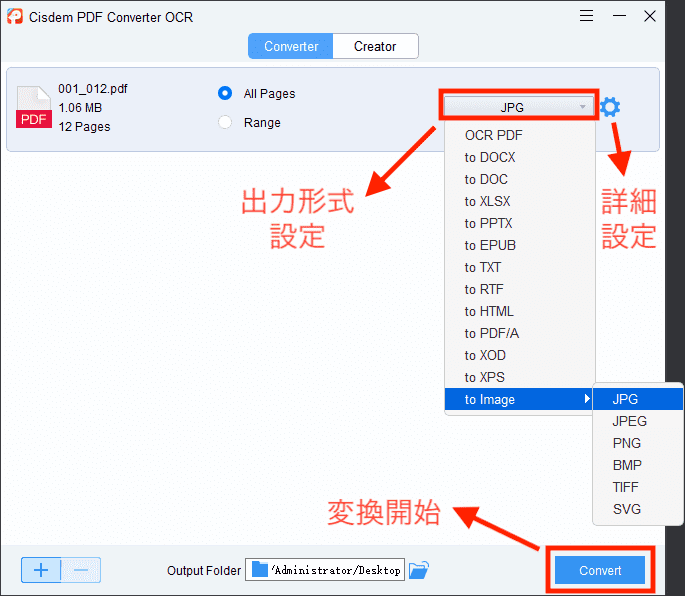Screen dimensions: 685x596
Task: Select TIFF in image submenu
Action: [638, 487]
